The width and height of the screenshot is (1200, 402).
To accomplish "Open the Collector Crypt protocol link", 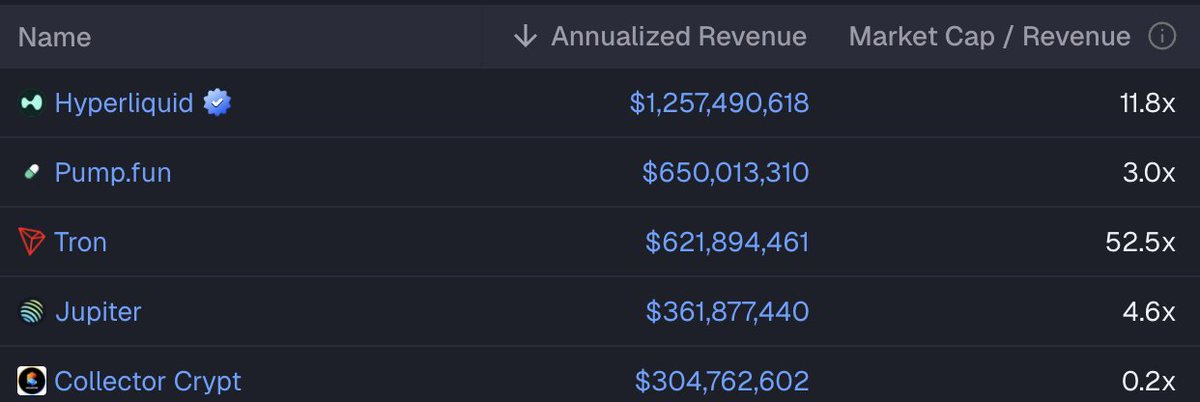I will click(x=148, y=381).
